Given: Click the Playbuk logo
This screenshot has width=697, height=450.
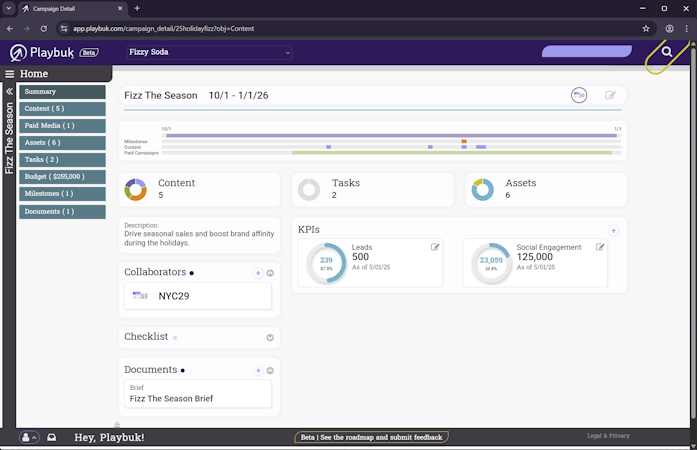Looking at the screenshot, I should tap(42, 52).
